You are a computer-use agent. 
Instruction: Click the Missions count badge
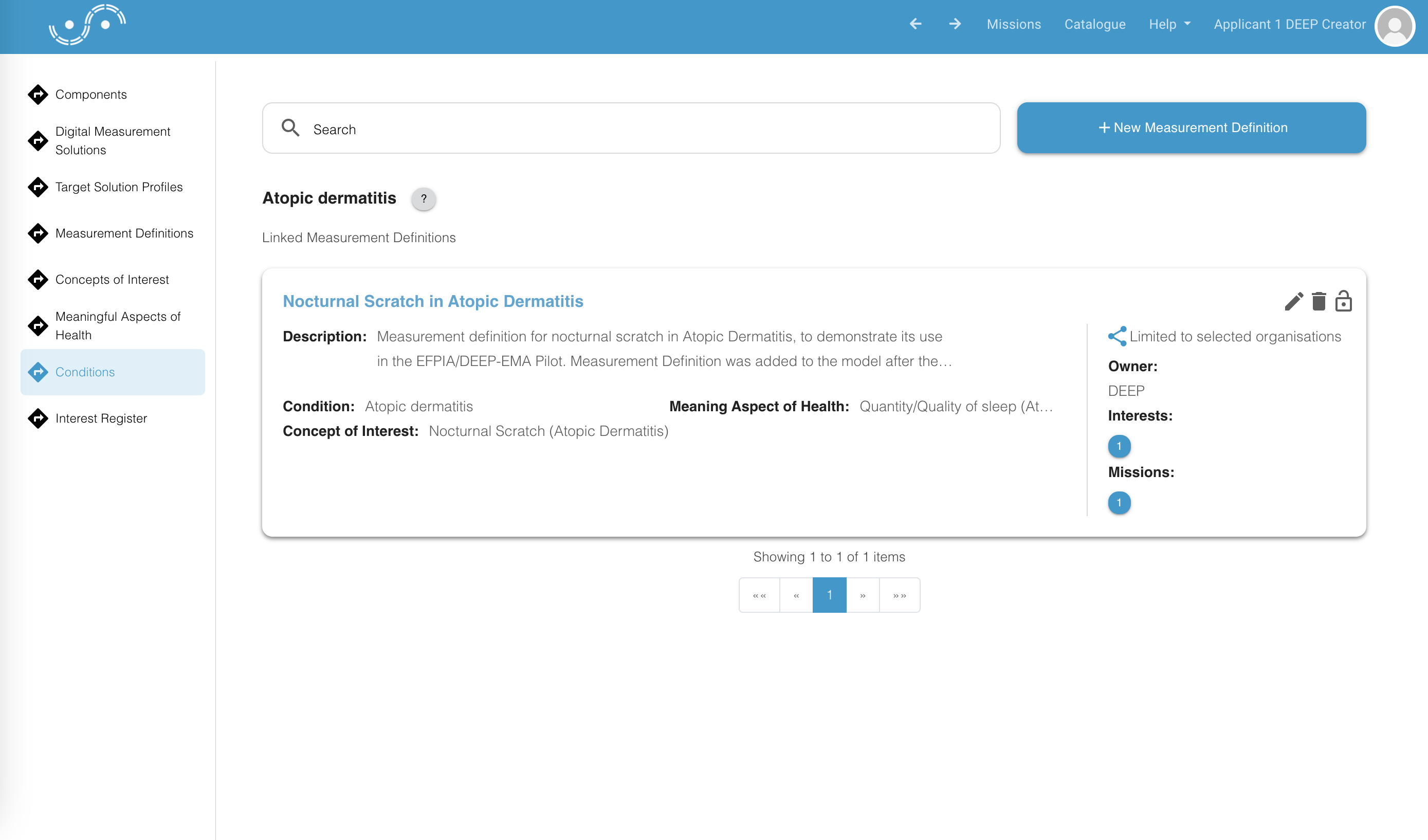coord(1119,503)
